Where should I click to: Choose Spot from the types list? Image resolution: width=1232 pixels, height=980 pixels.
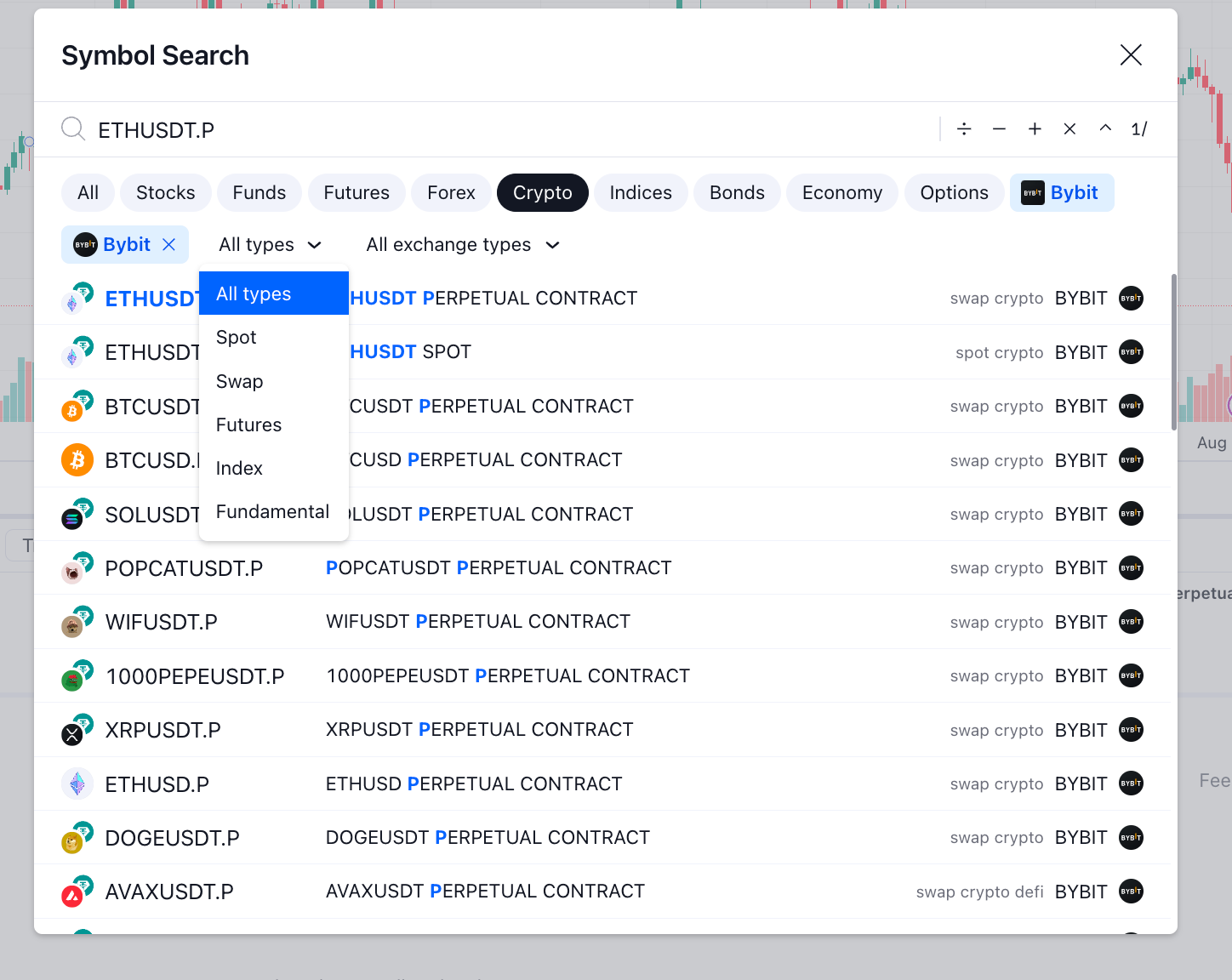(274, 337)
